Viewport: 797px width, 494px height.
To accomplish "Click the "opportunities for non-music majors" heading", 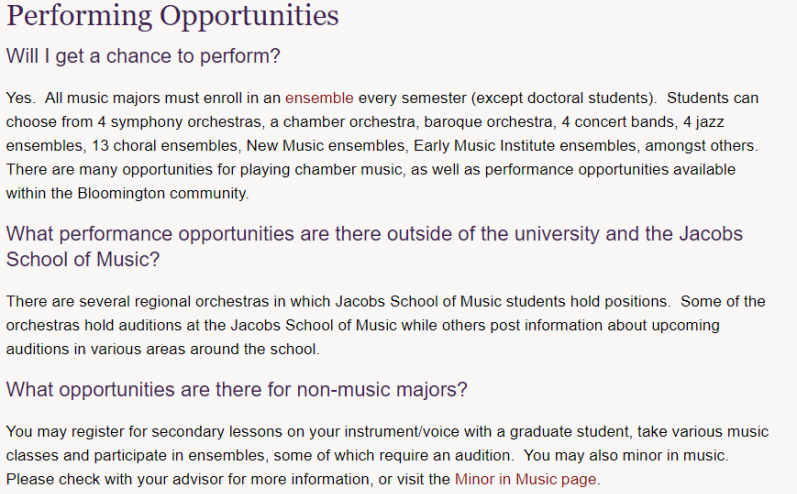I will [237, 389].
